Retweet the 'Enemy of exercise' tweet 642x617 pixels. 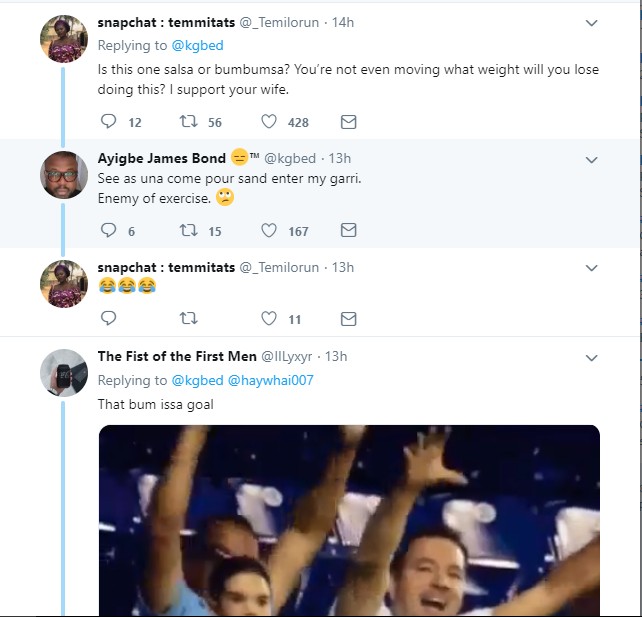coord(187,230)
